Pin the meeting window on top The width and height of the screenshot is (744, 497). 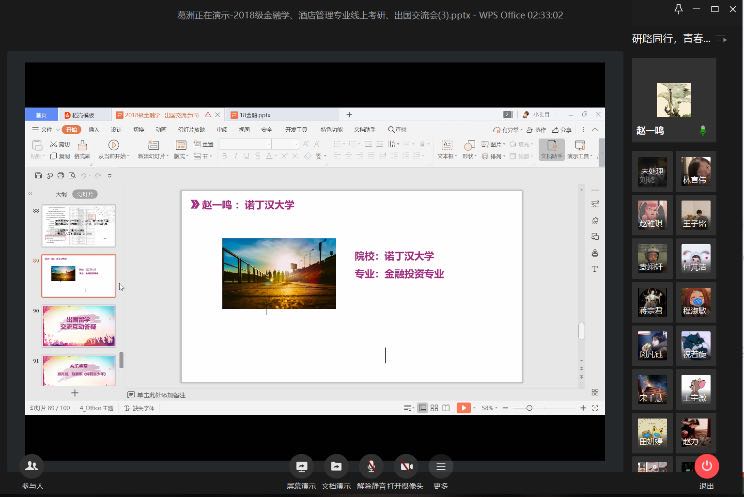pos(679,9)
